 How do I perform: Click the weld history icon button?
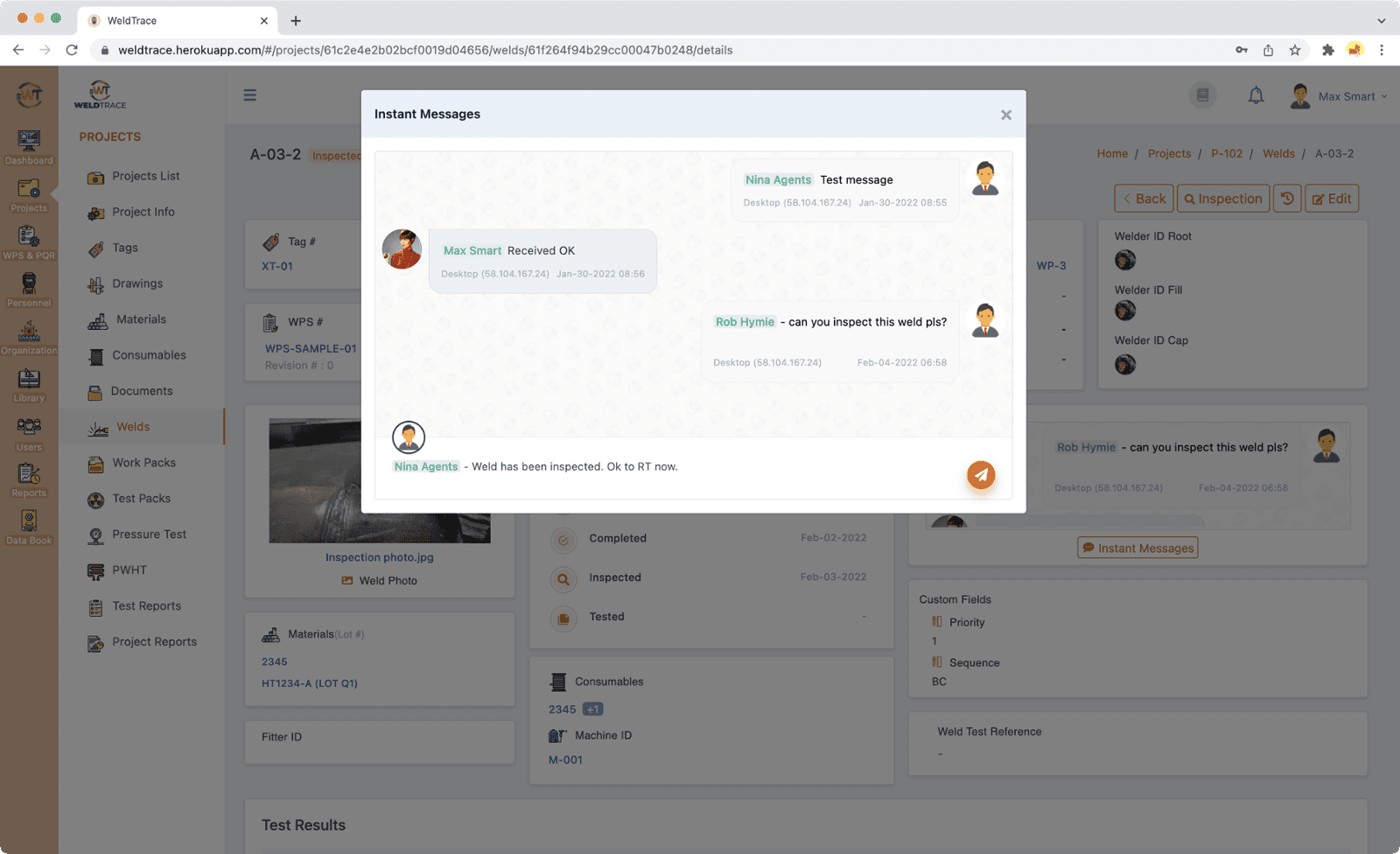coord(1287,199)
